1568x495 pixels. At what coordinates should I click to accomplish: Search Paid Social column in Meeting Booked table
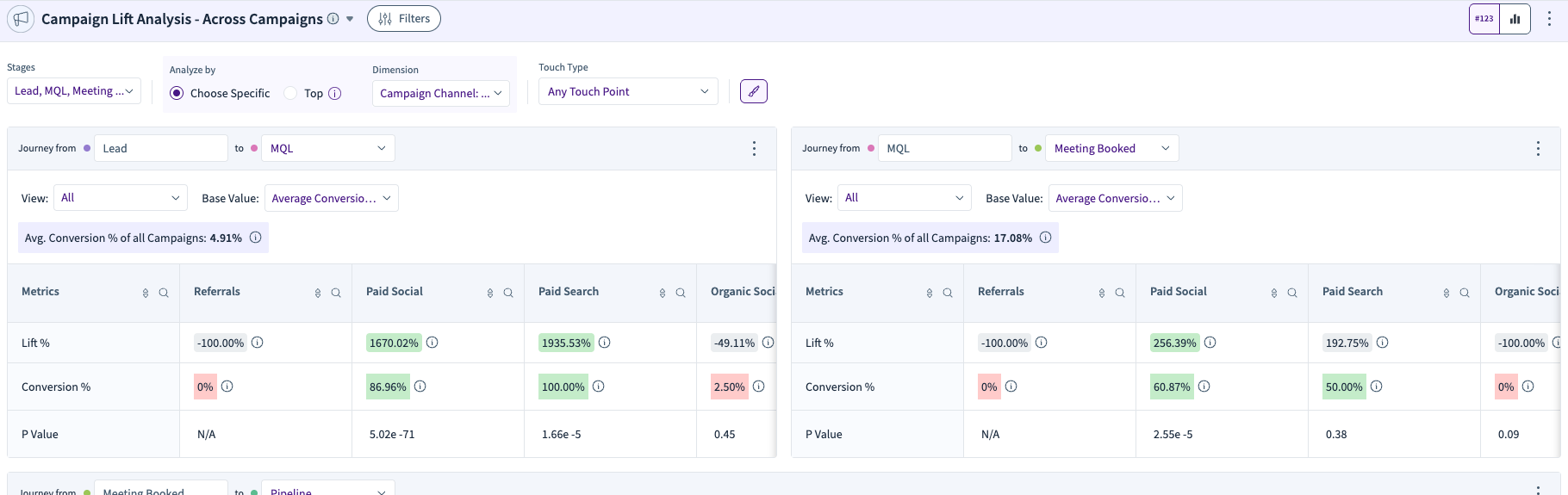click(1292, 293)
